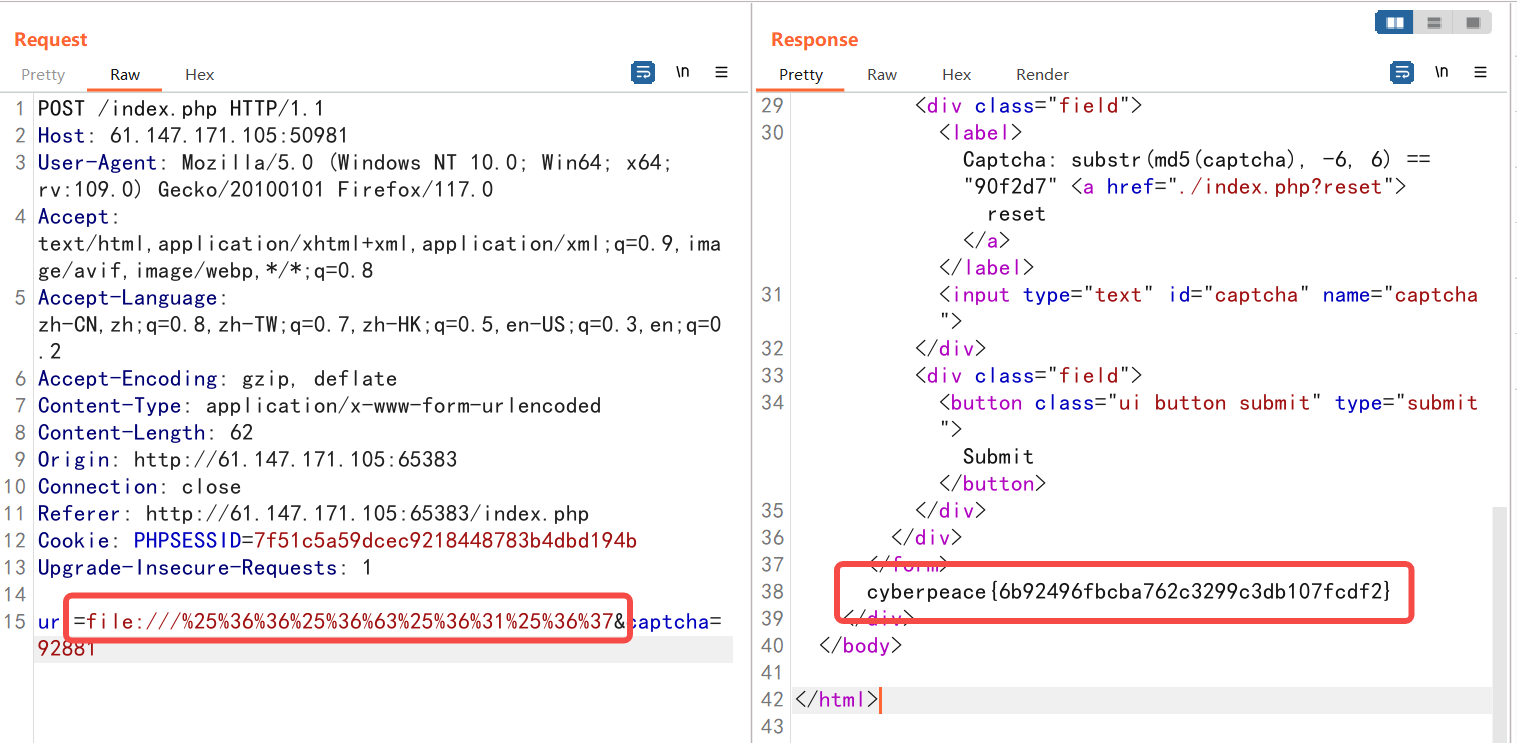
Task: Click the POST /index.php HTTP/1.1 line
Action: coord(181,108)
